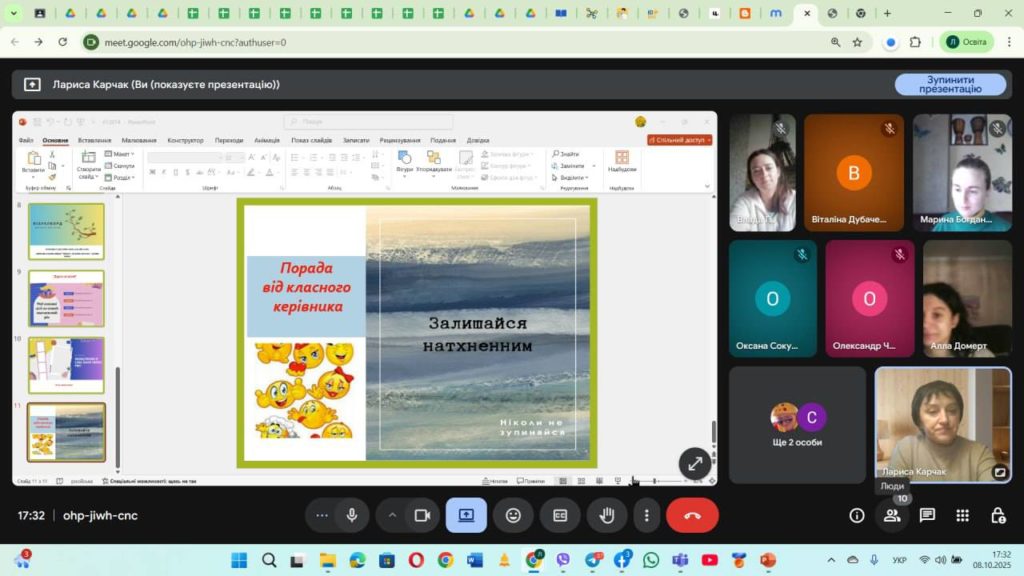Open the activities grid icon

point(962,515)
